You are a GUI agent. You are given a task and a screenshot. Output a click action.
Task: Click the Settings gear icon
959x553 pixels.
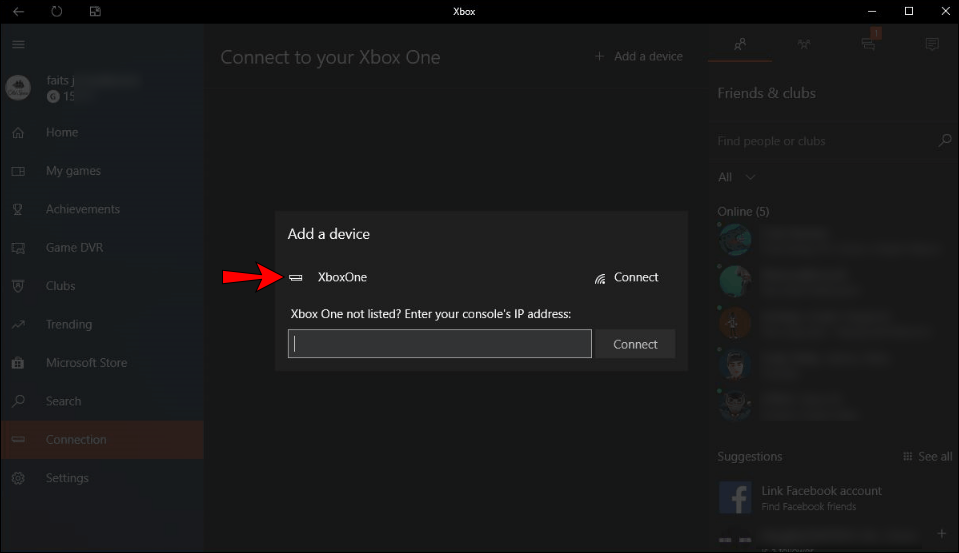(18, 478)
